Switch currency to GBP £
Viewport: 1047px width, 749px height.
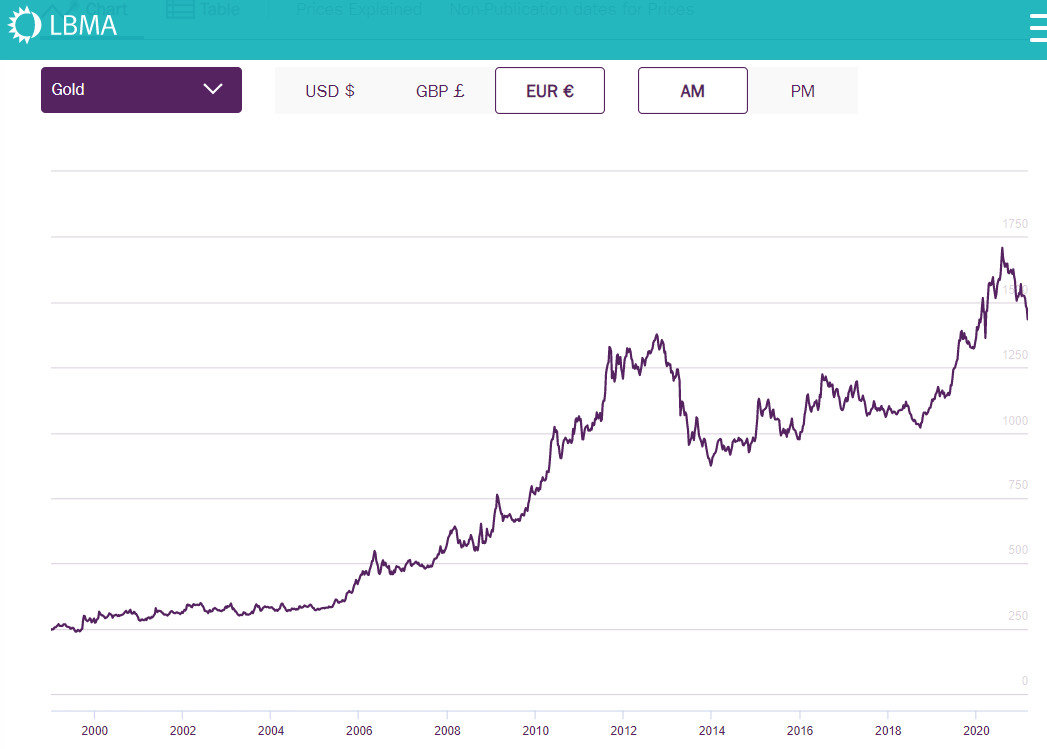click(440, 91)
